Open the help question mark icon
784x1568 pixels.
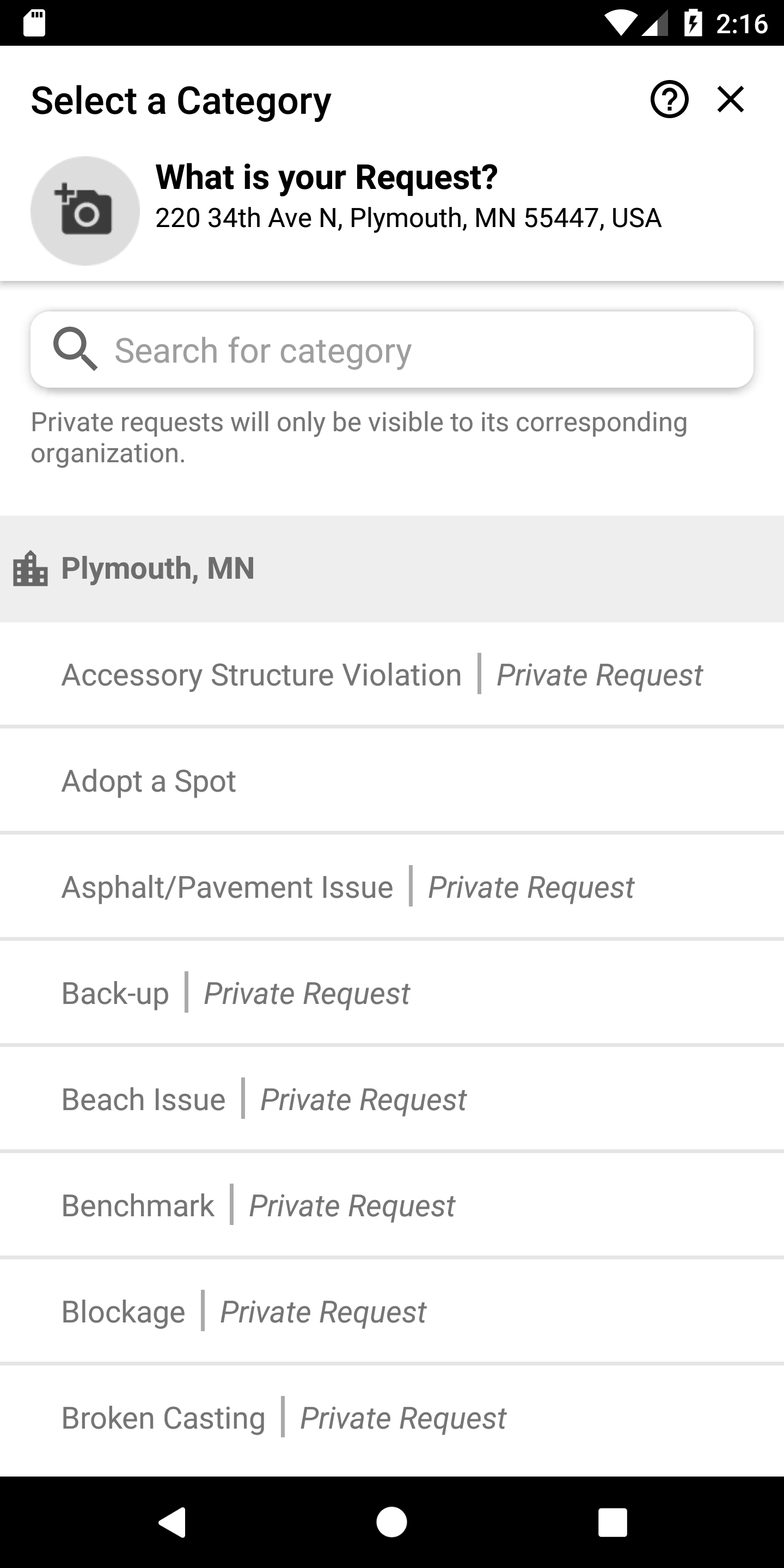(669, 99)
